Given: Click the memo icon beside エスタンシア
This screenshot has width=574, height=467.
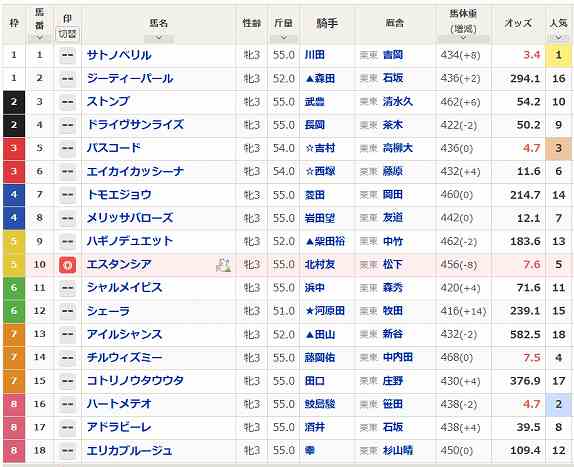Looking at the screenshot, I should [x=223, y=265].
